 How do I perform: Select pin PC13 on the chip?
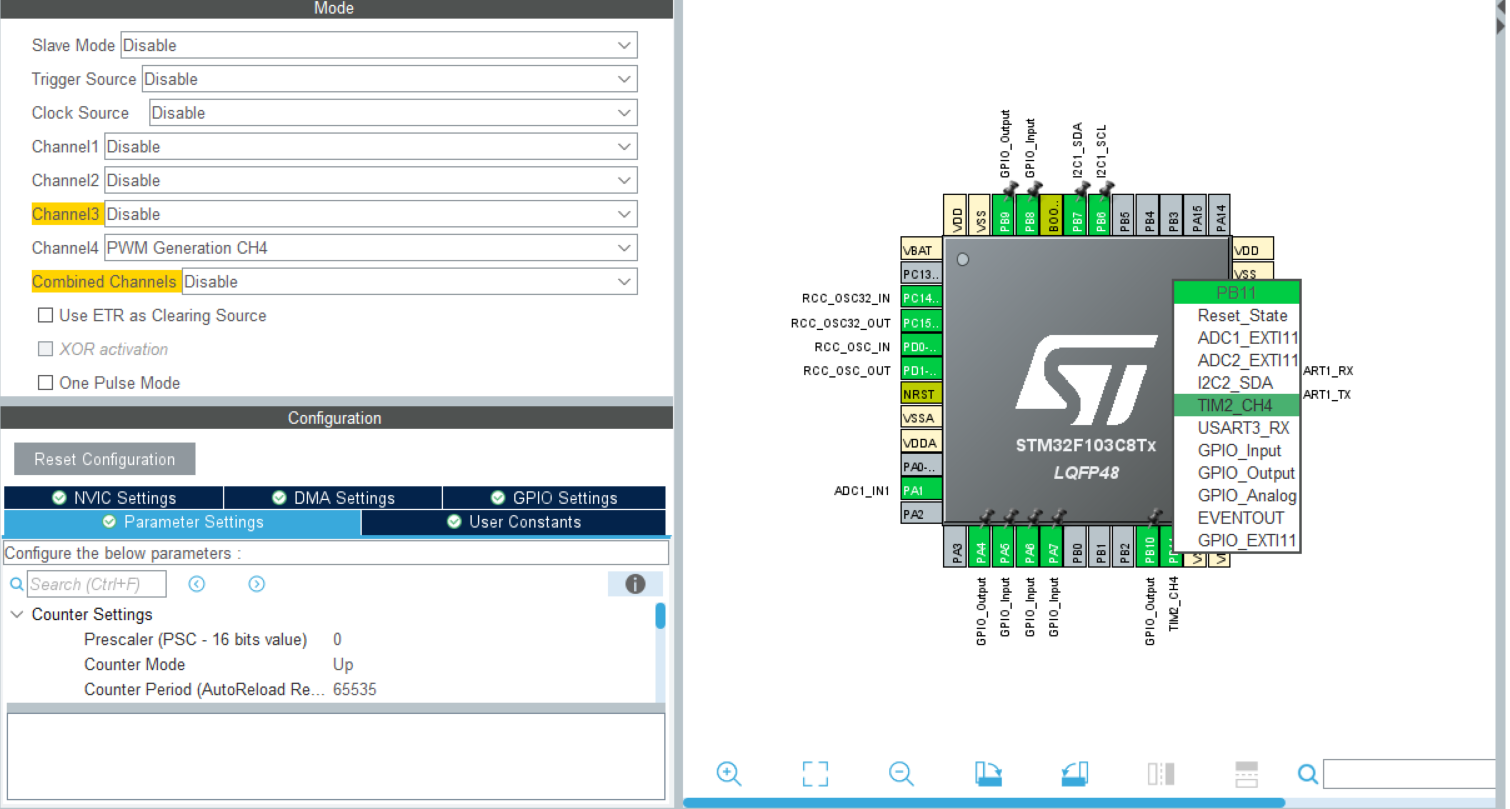coord(921,274)
